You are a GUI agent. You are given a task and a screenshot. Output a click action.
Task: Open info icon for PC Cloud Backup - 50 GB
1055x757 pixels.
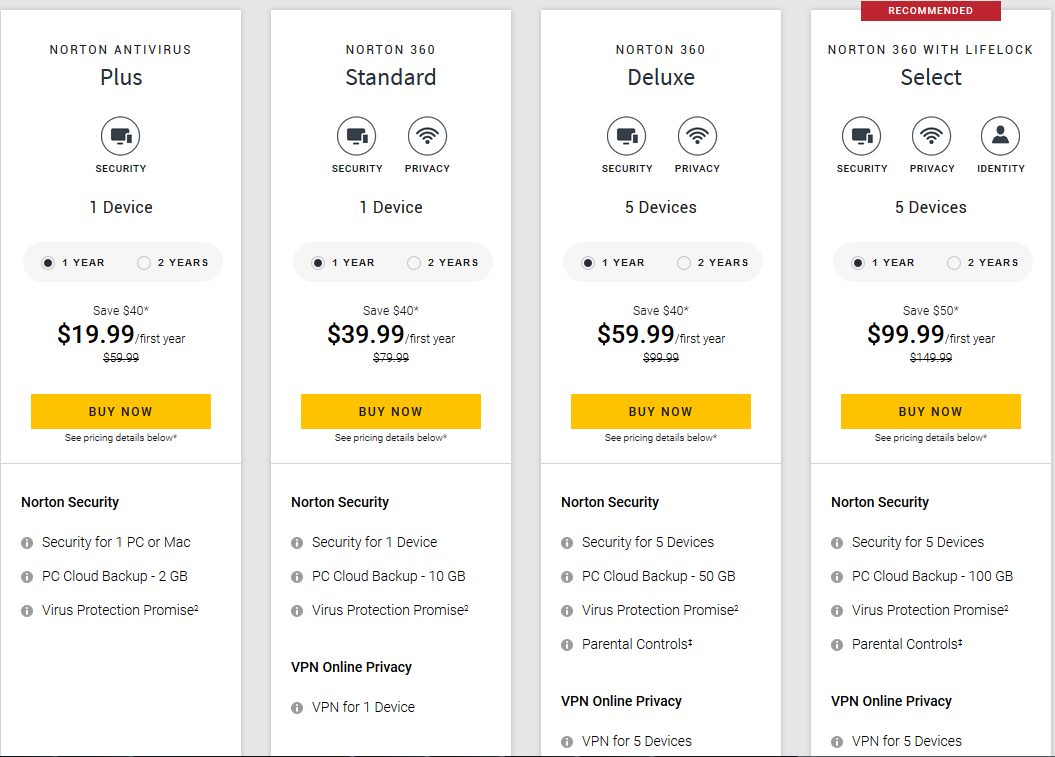567,577
